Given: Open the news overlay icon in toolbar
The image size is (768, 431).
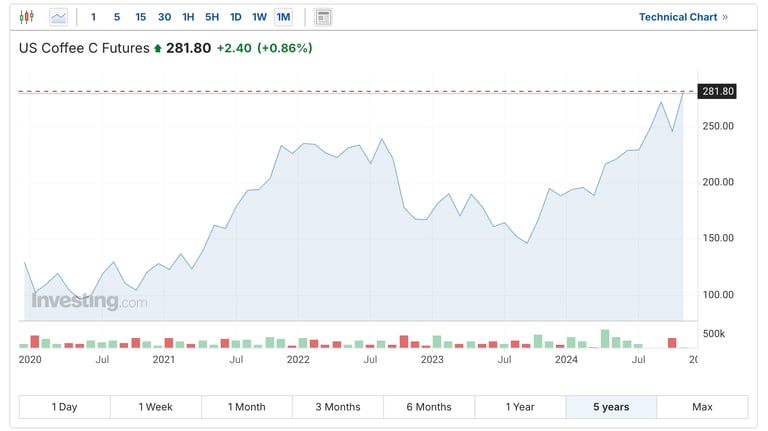Looking at the screenshot, I should point(323,17).
